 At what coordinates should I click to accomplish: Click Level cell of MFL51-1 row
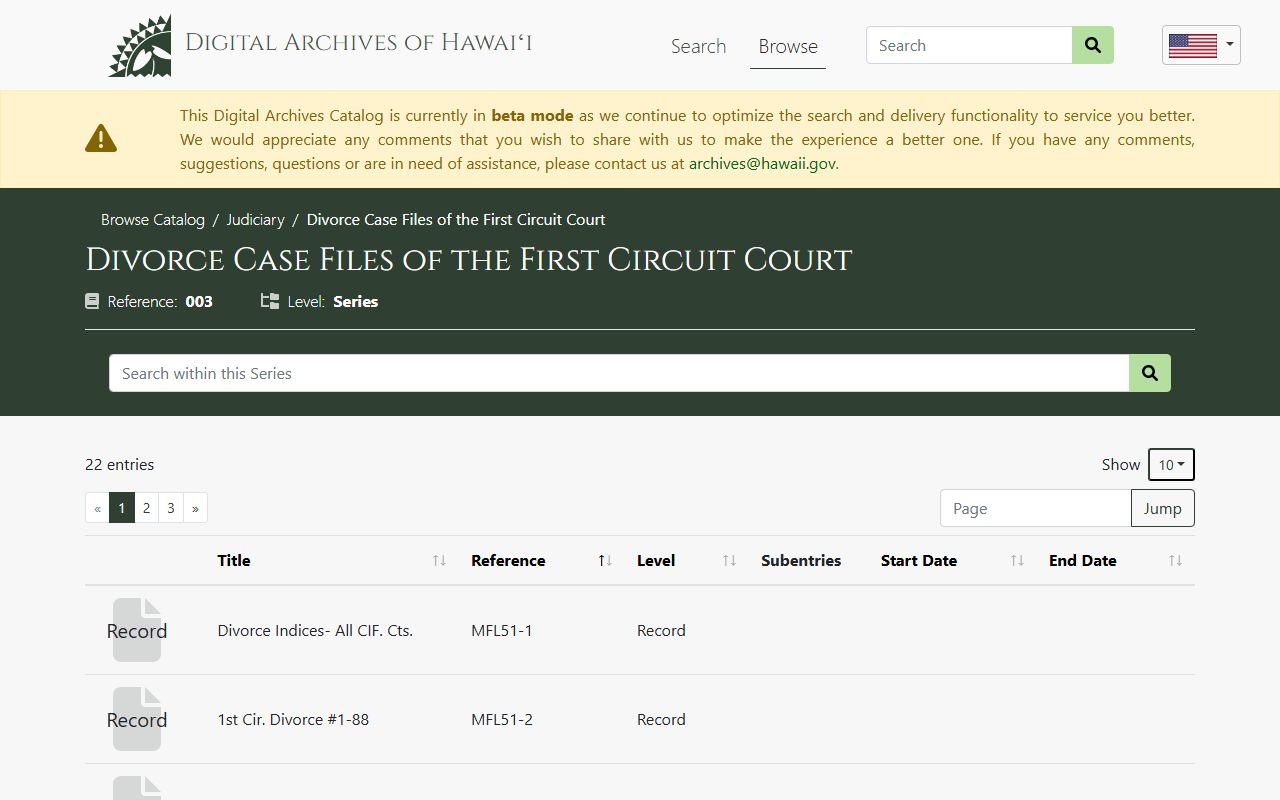[x=661, y=630]
